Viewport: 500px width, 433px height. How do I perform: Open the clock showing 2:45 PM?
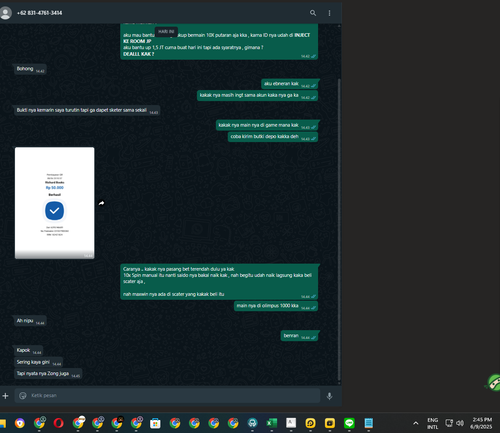point(481,423)
